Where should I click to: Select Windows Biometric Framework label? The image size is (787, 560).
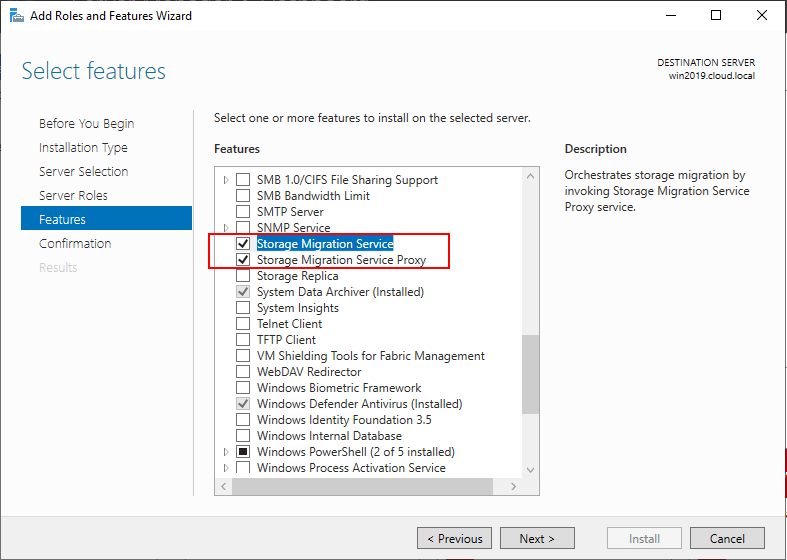[339, 388]
